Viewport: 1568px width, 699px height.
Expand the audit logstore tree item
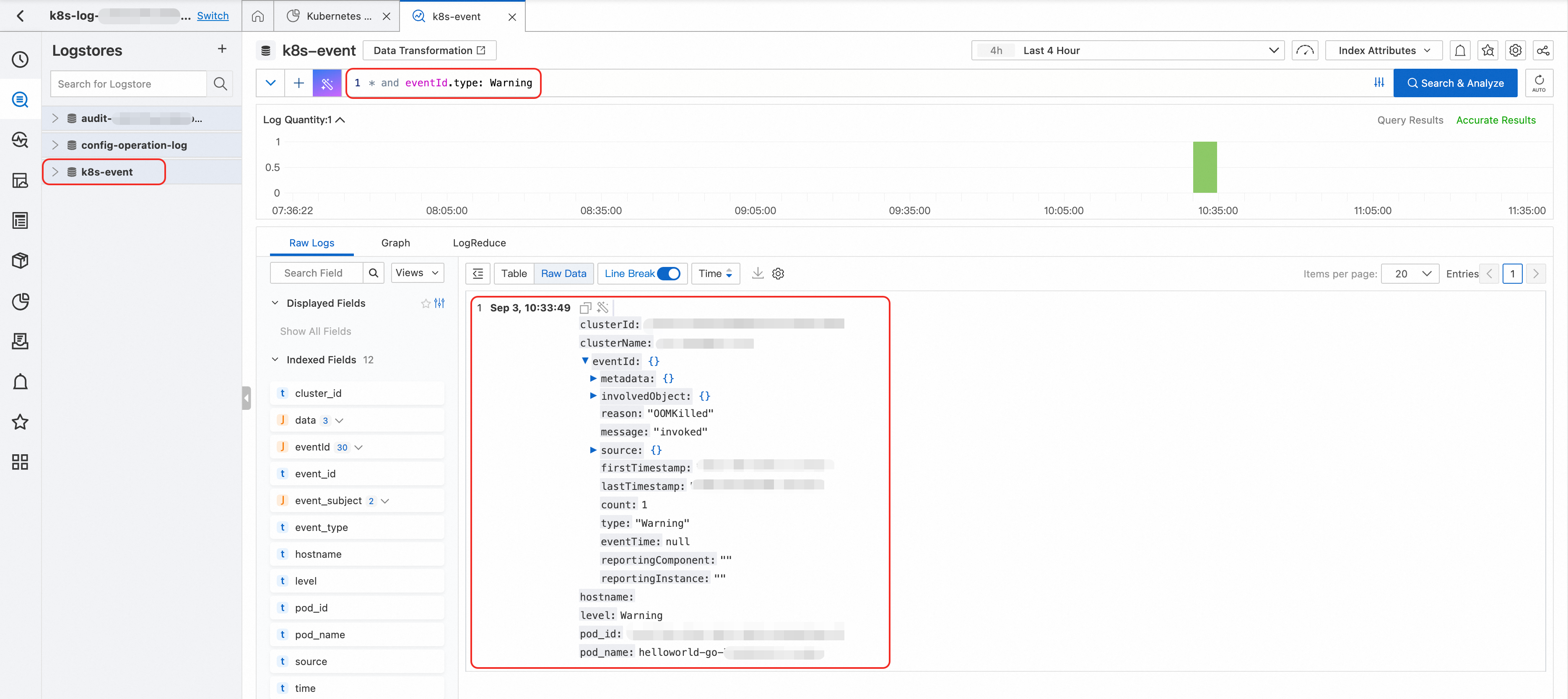coord(55,118)
